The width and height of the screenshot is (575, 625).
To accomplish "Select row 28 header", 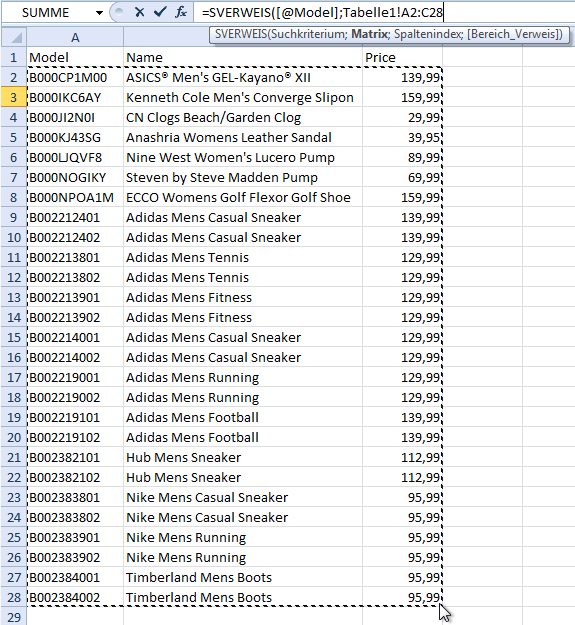I will pos(14,597).
